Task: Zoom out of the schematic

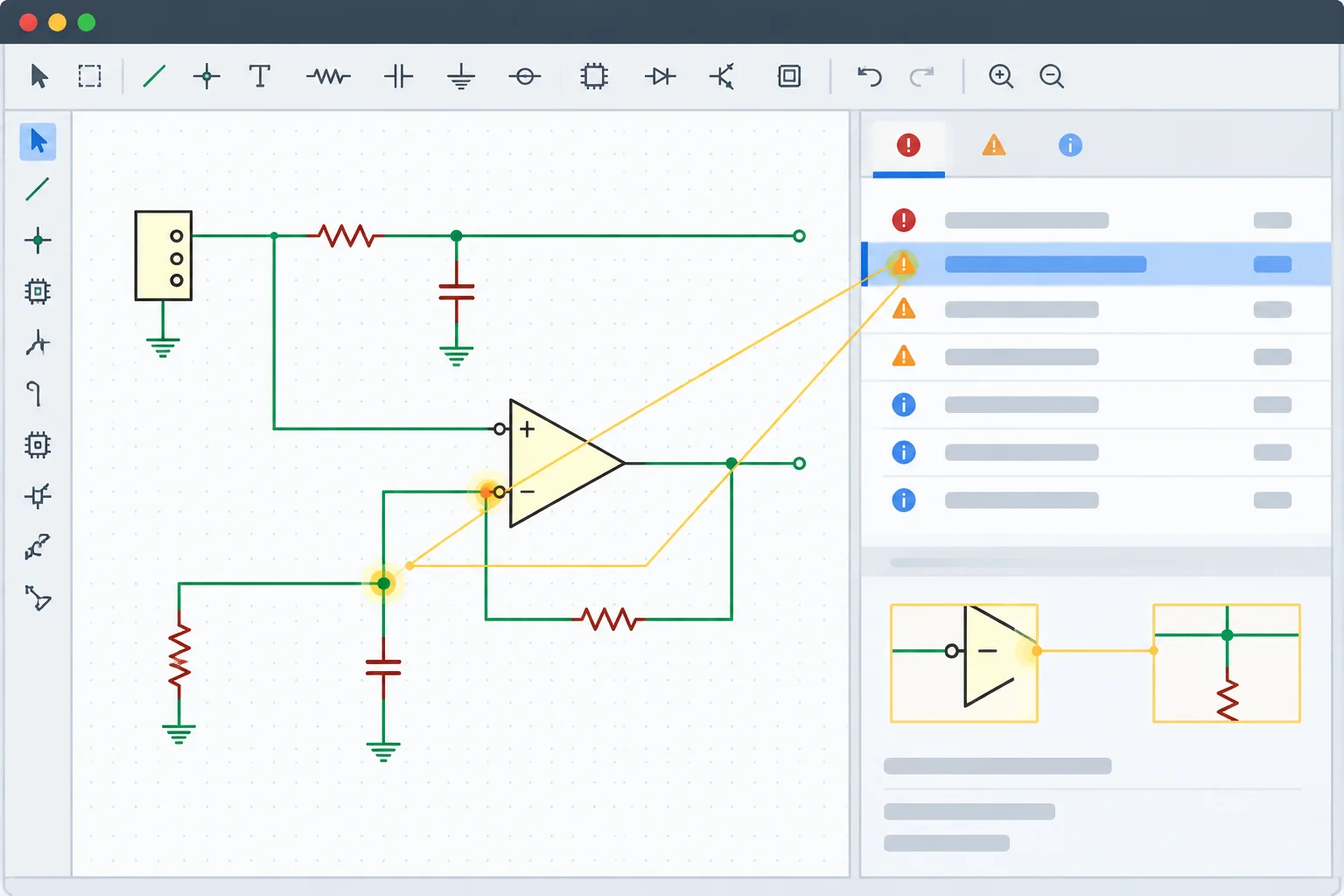Action: click(x=1052, y=76)
